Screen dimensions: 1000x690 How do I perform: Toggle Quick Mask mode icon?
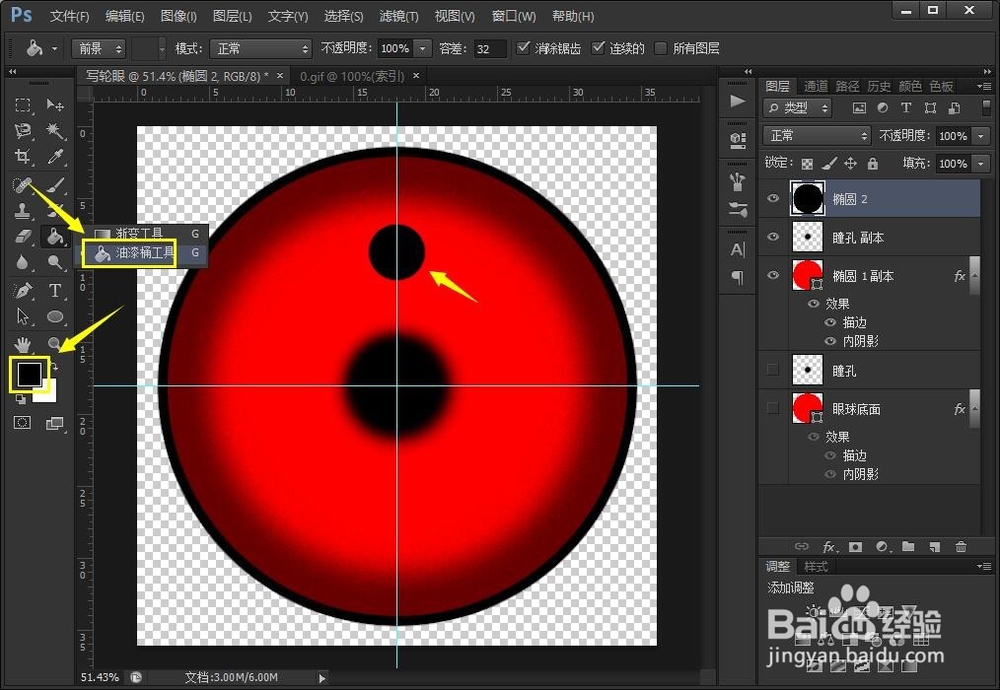[x=22, y=423]
